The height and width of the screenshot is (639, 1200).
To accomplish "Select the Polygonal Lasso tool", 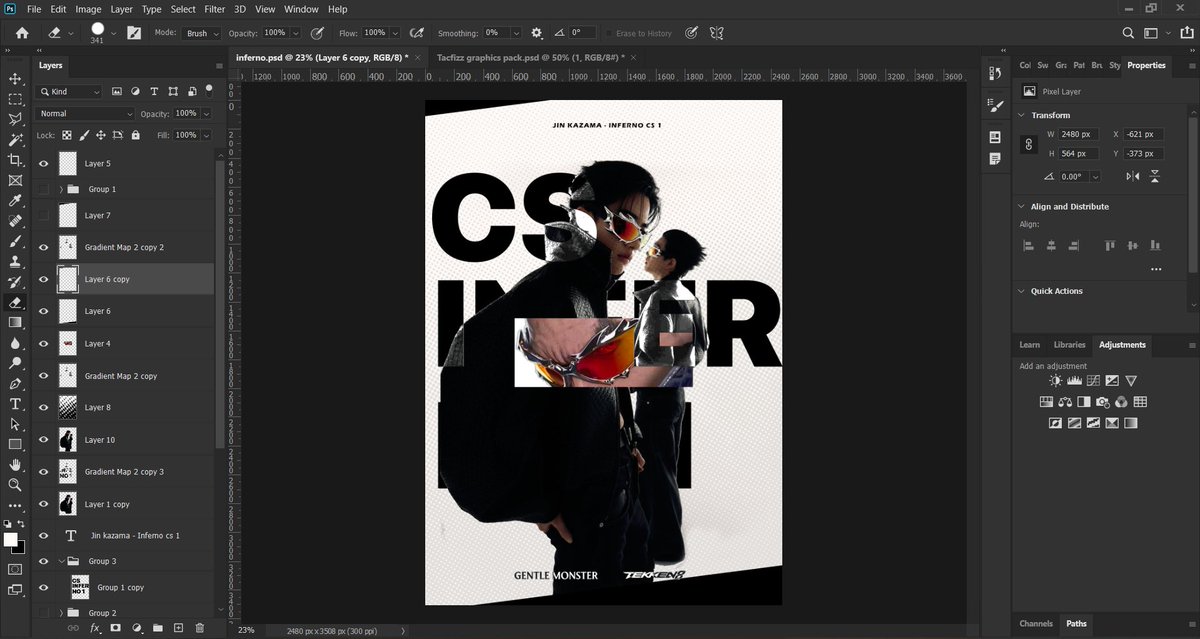I will click(15, 119).
